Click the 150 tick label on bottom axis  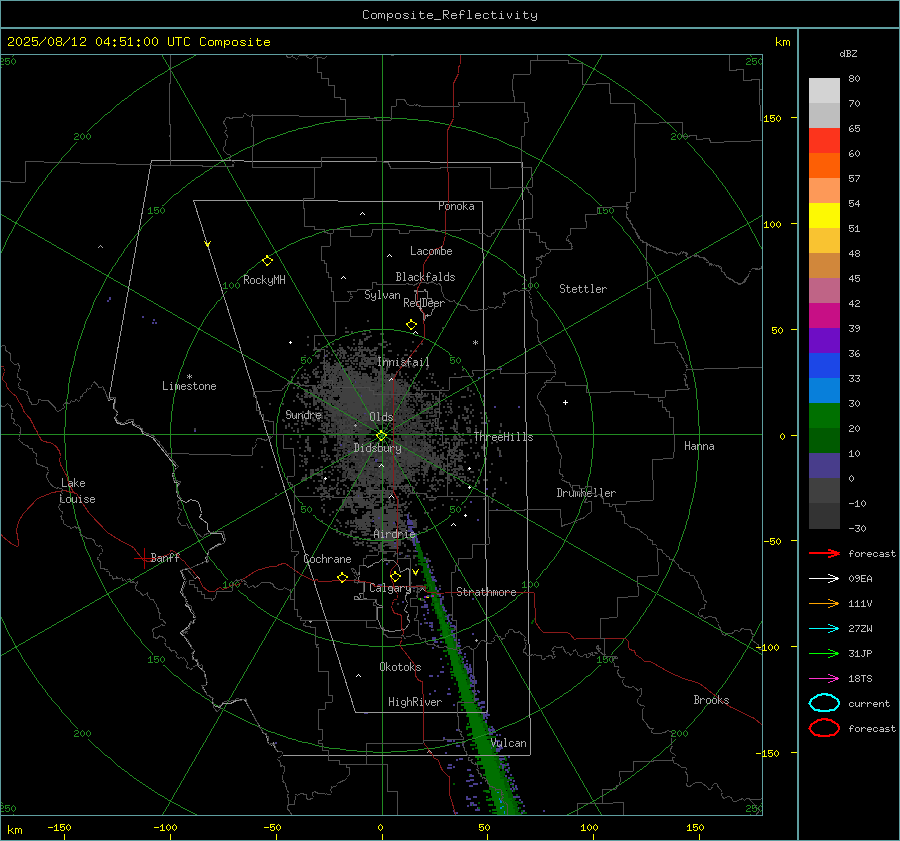tap(695, 827)
